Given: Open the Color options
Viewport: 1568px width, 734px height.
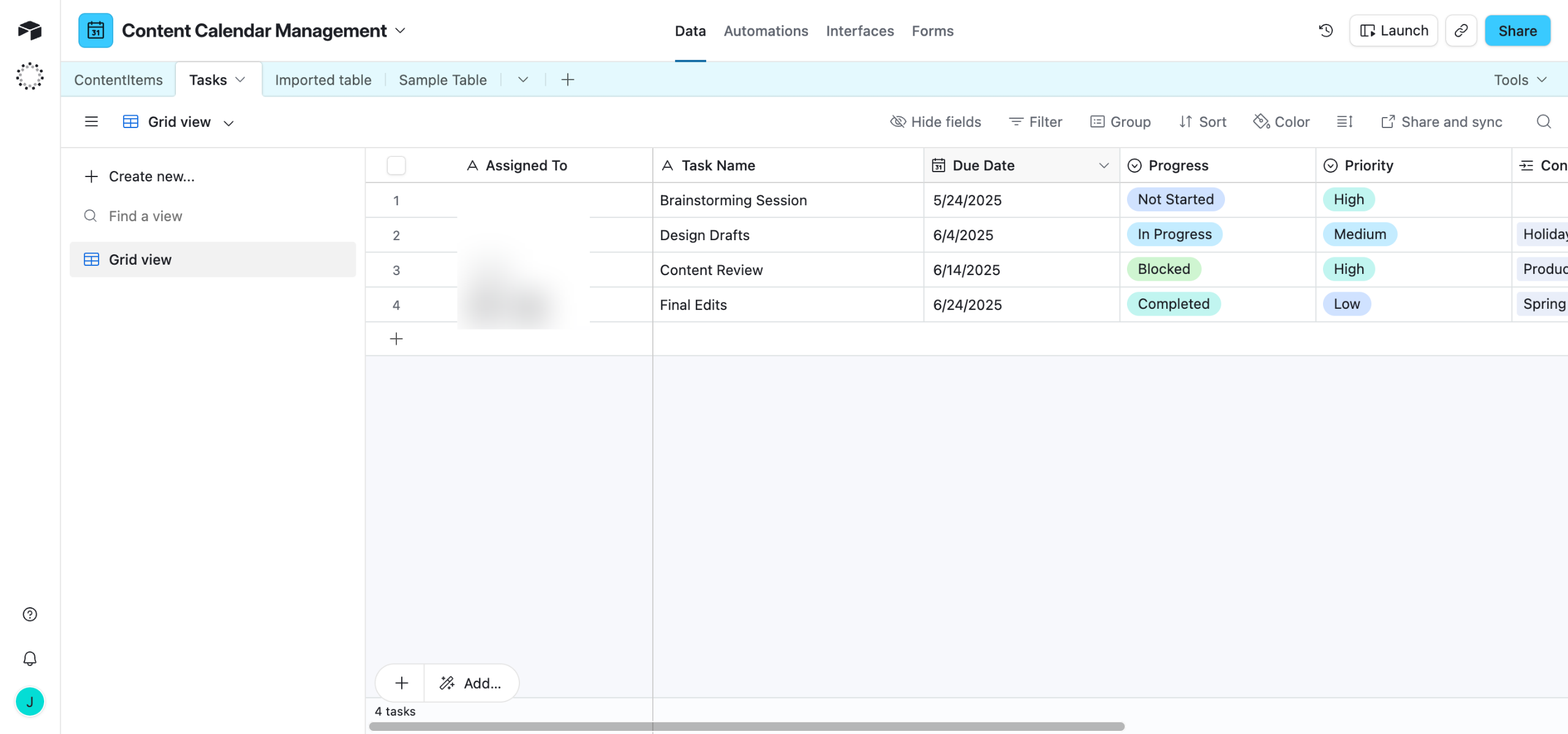Looking at the screenshot, I should pos(1281,122).
